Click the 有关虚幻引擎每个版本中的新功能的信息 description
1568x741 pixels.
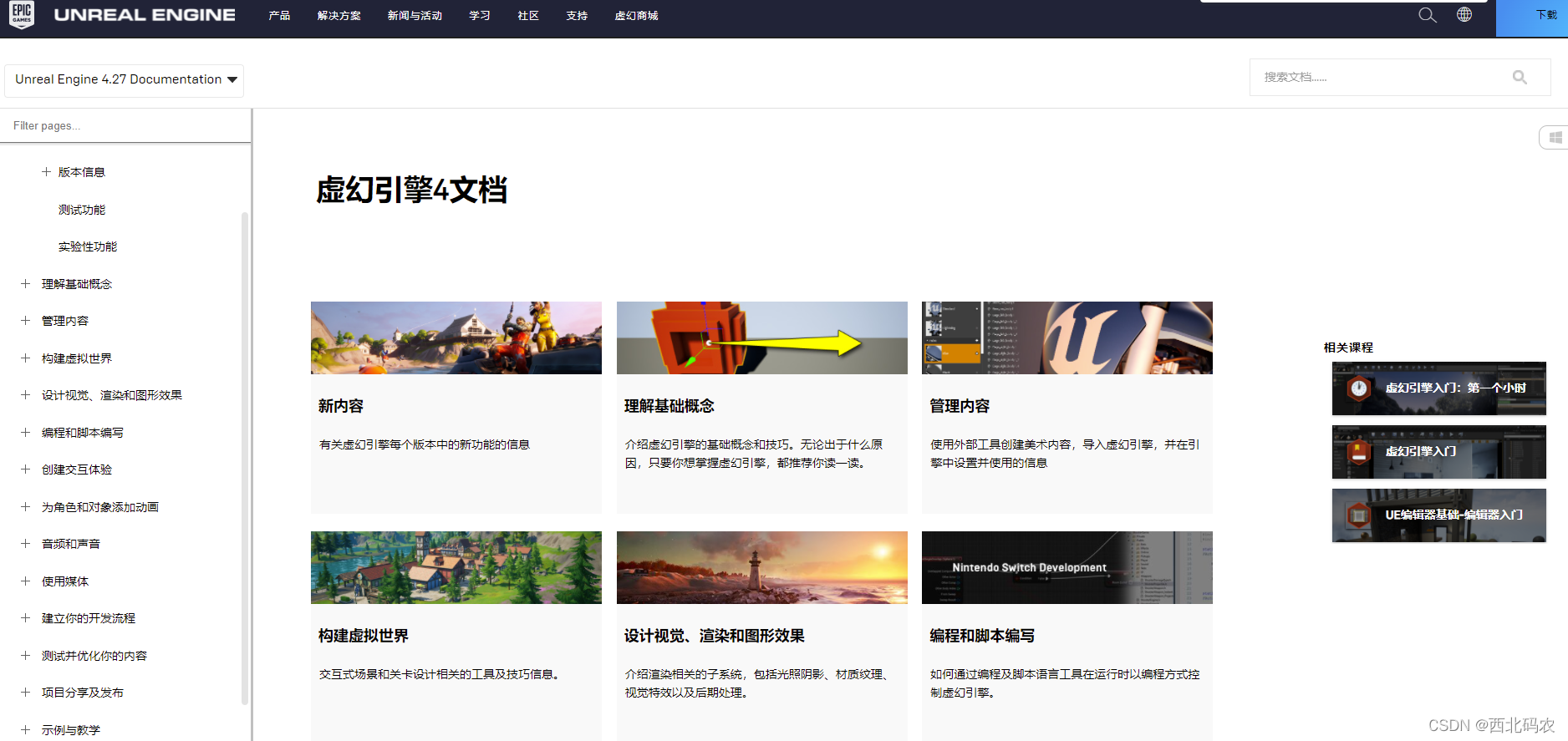[x=425, y=444]
